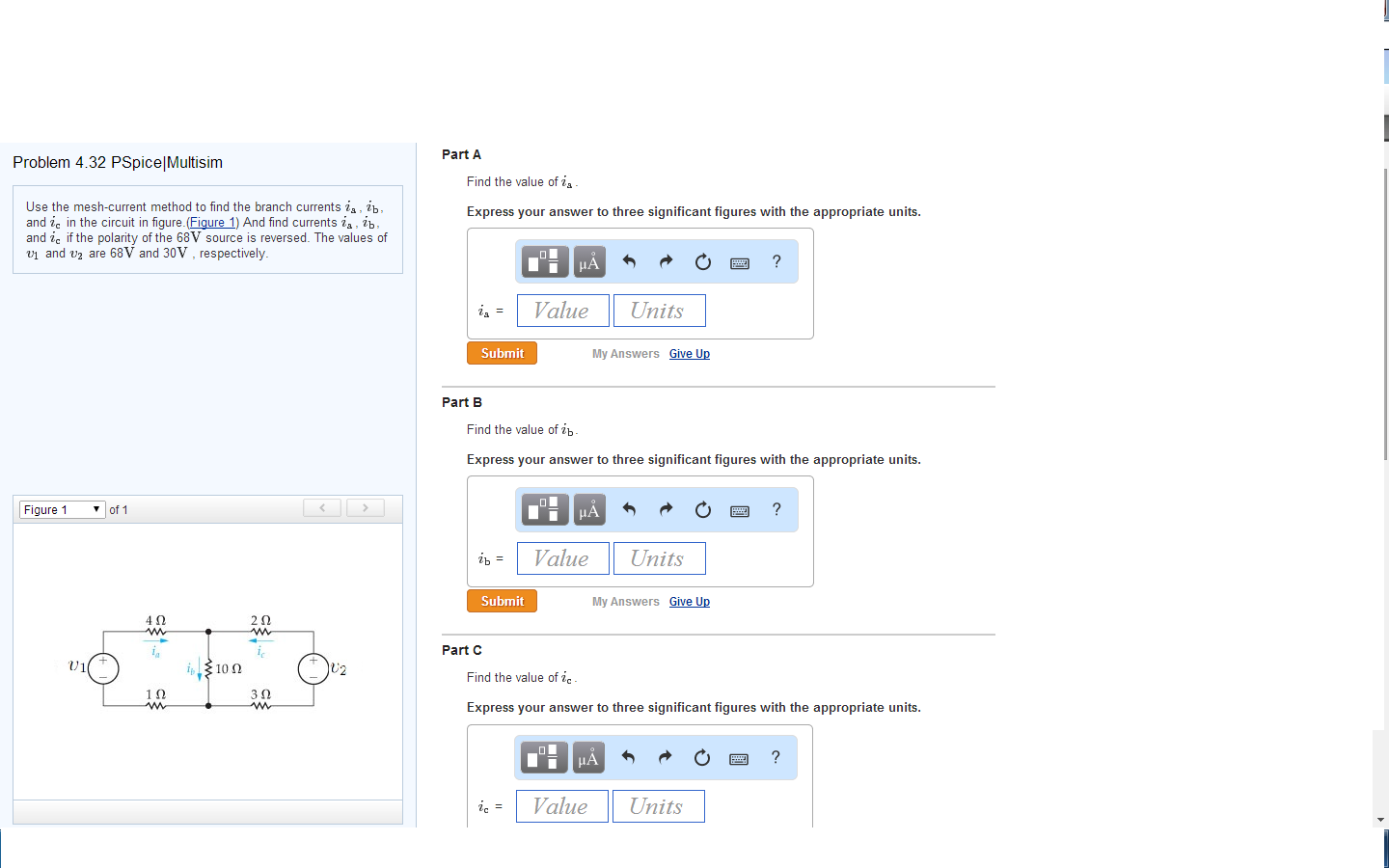Screen dimensions: 1389x868
Task: Reset Part A answer using the circular arrow icon
Action: click(702, 261)
